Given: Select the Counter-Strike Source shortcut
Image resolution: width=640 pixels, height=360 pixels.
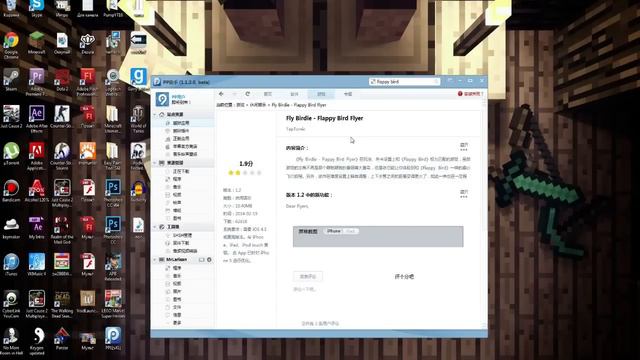Looking at the screenshot, I should point(62,156).
